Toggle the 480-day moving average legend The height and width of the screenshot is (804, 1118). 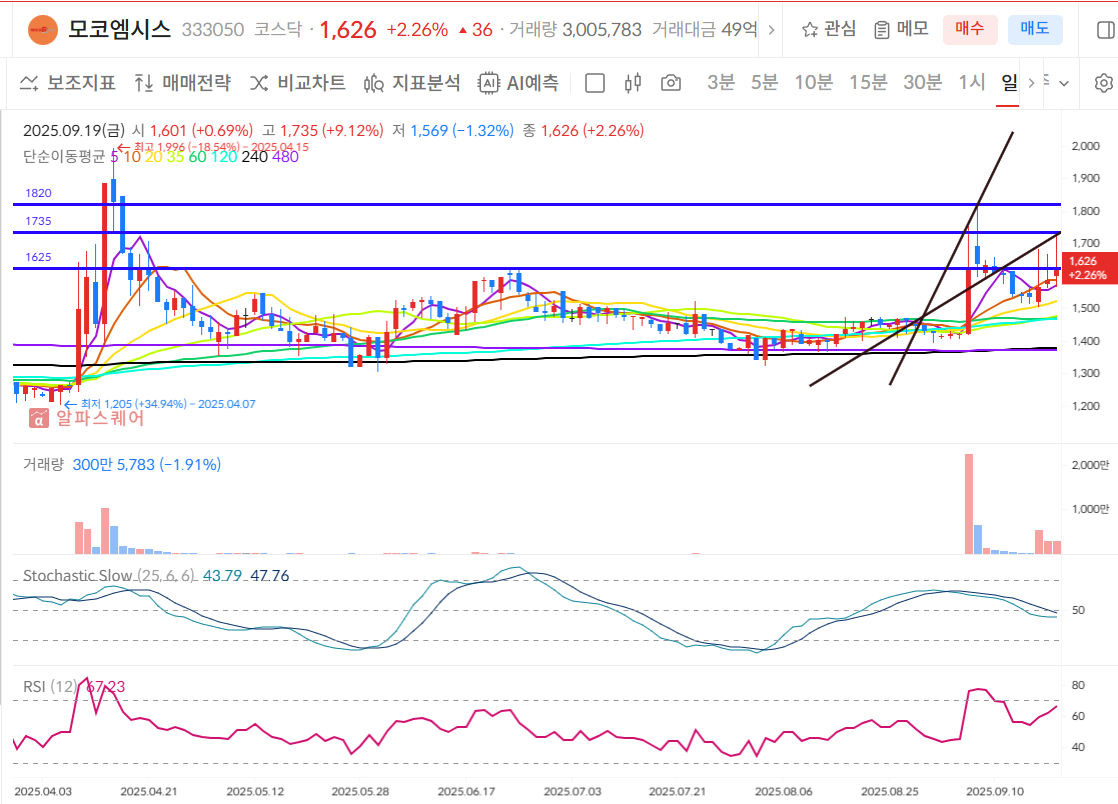pyautogui.click(x=285, y=157)
